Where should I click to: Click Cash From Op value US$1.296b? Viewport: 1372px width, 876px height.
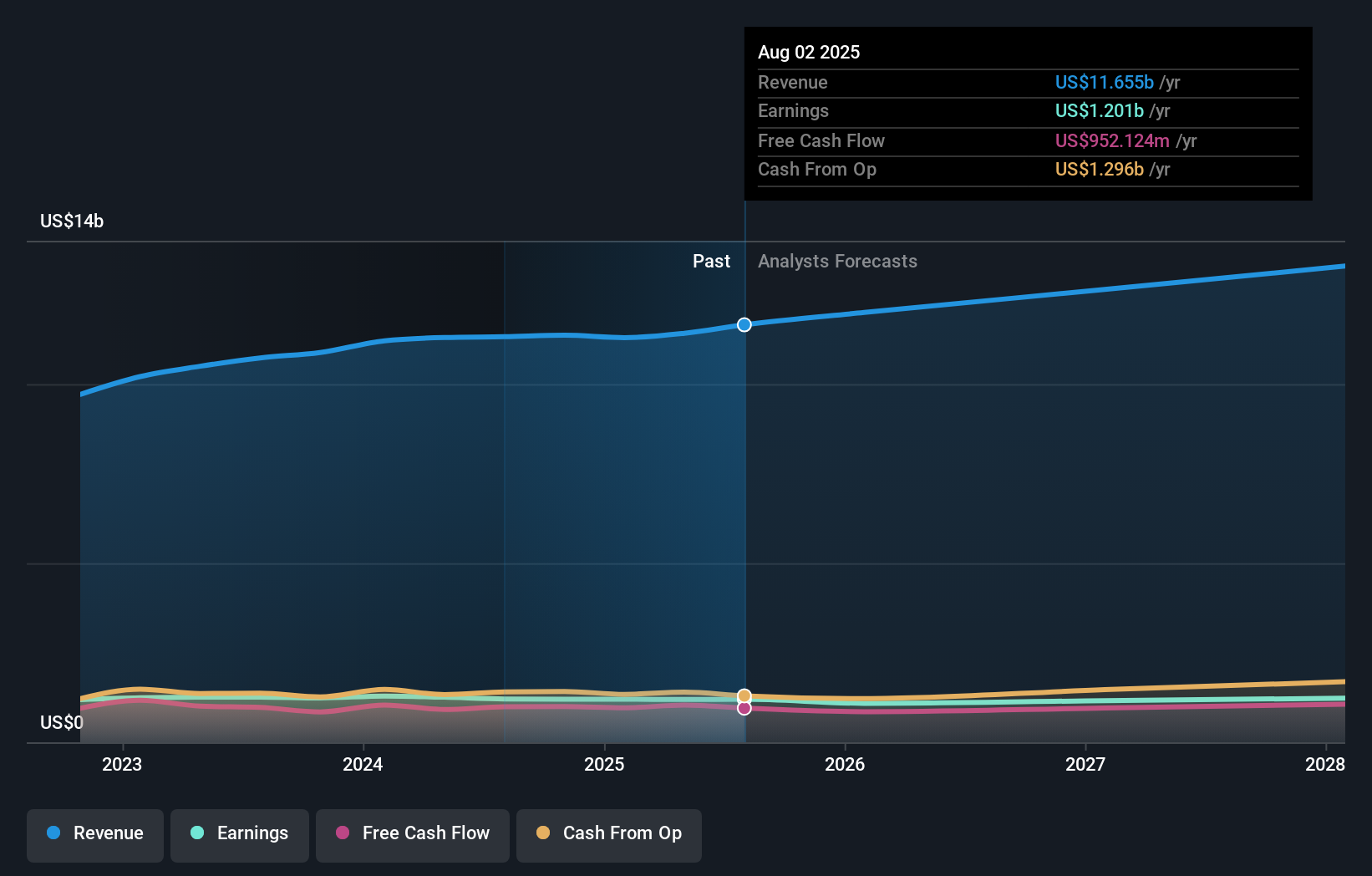point(1099,169)
